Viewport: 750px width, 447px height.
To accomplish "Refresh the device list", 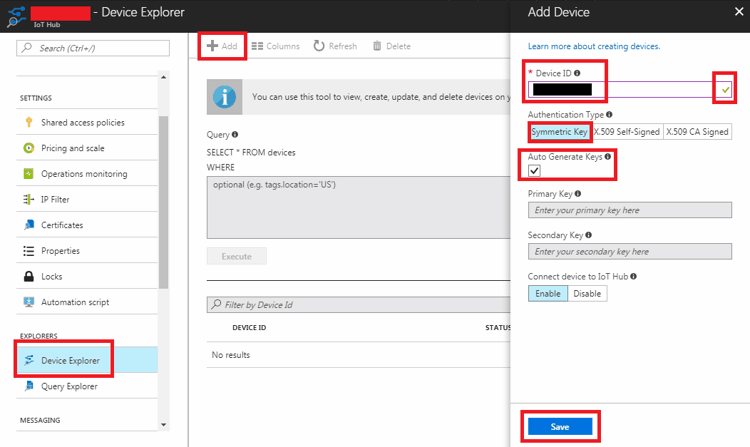I will [x=334, y=46].
